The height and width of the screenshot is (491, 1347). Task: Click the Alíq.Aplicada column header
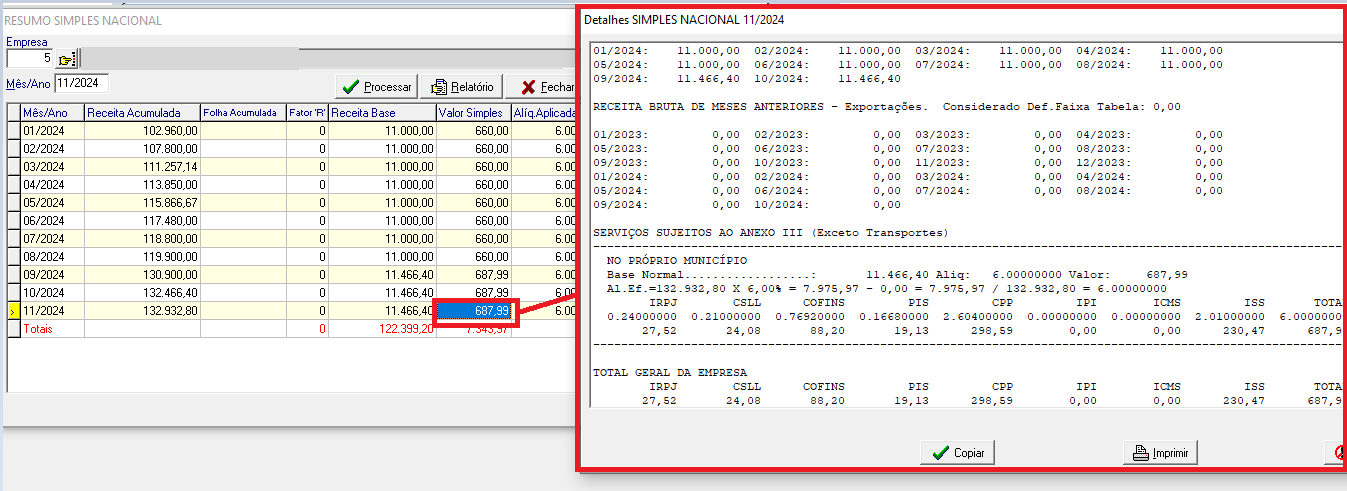(544, 112)
